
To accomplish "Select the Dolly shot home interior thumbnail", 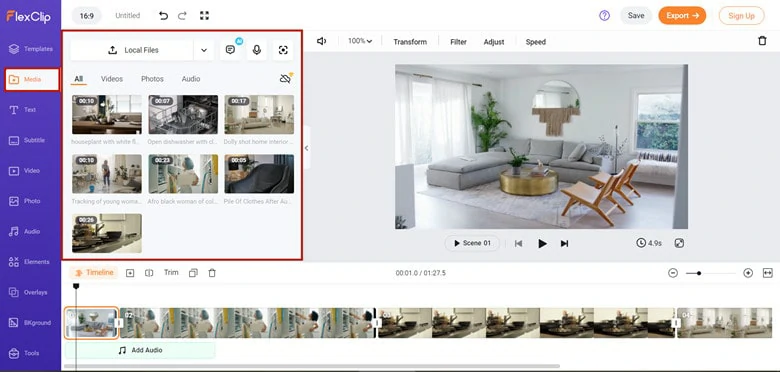I will [x=259, y=114].
